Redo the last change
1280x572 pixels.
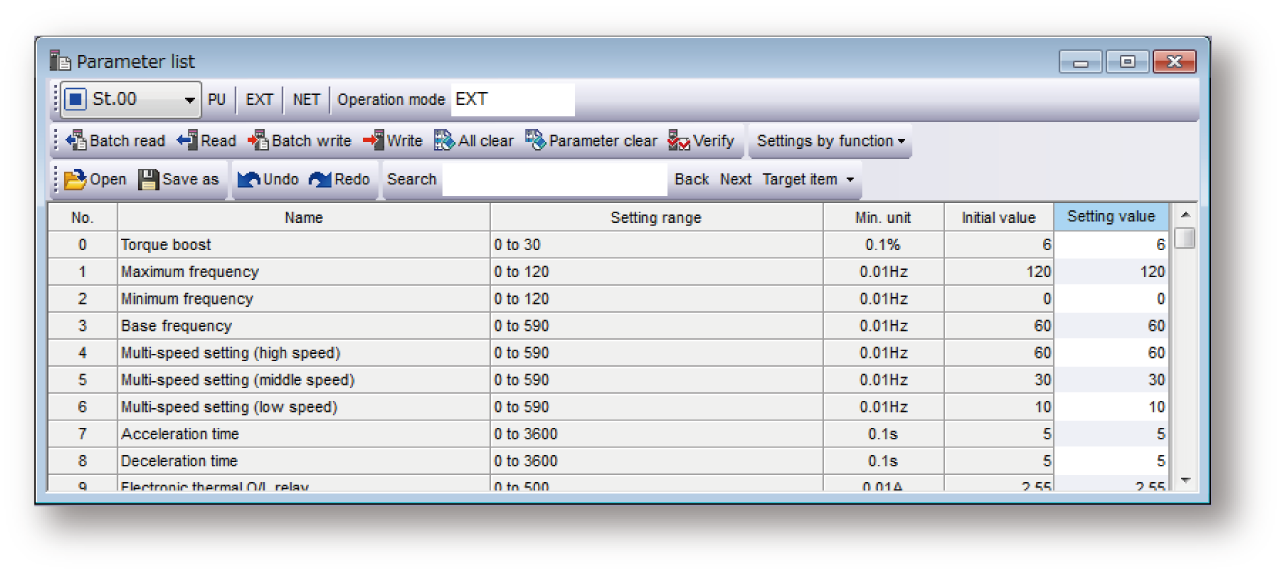click(x=340, y=180)
